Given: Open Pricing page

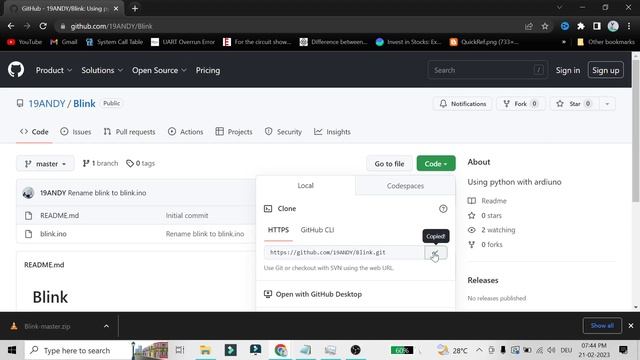Looking at the screenshot, I should (x=208, y=70).
